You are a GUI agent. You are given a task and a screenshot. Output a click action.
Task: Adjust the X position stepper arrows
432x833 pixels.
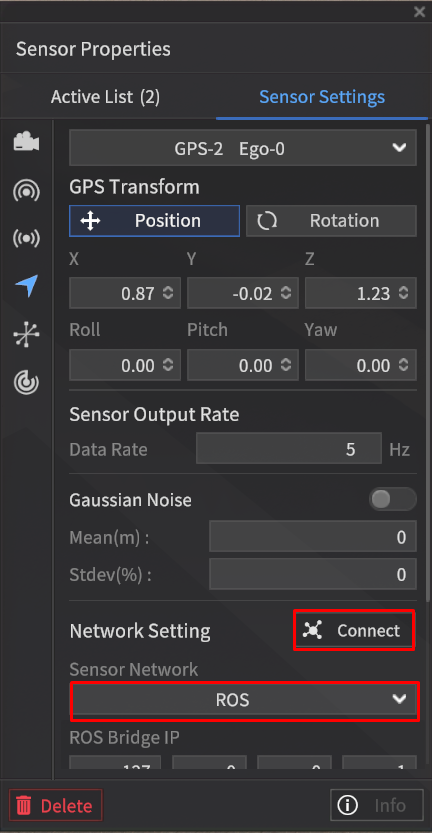(168, 293)
